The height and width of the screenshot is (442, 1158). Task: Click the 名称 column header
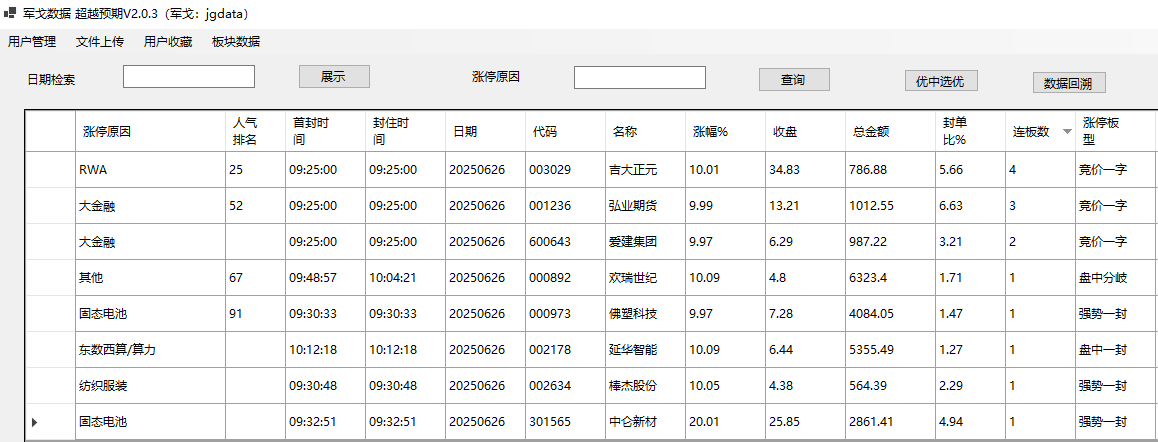coord(645,132)
